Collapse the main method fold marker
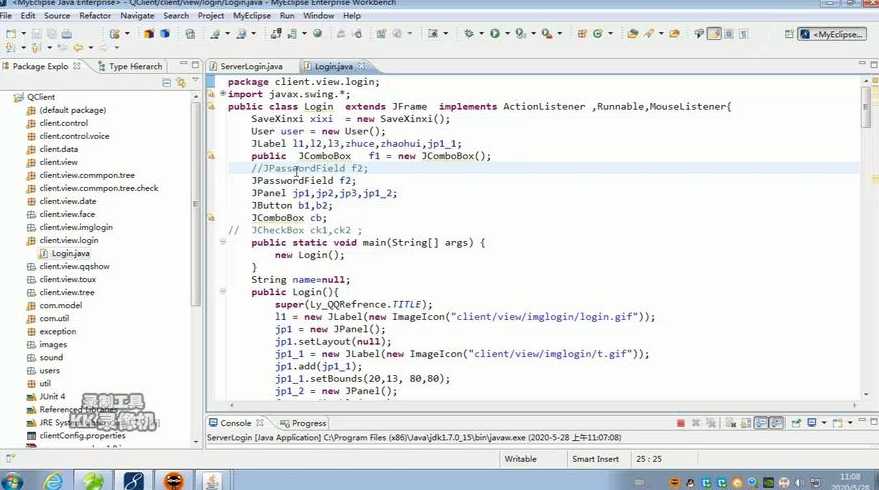The height and width of the screenshot is (490, 879). [x=223, y=242]
